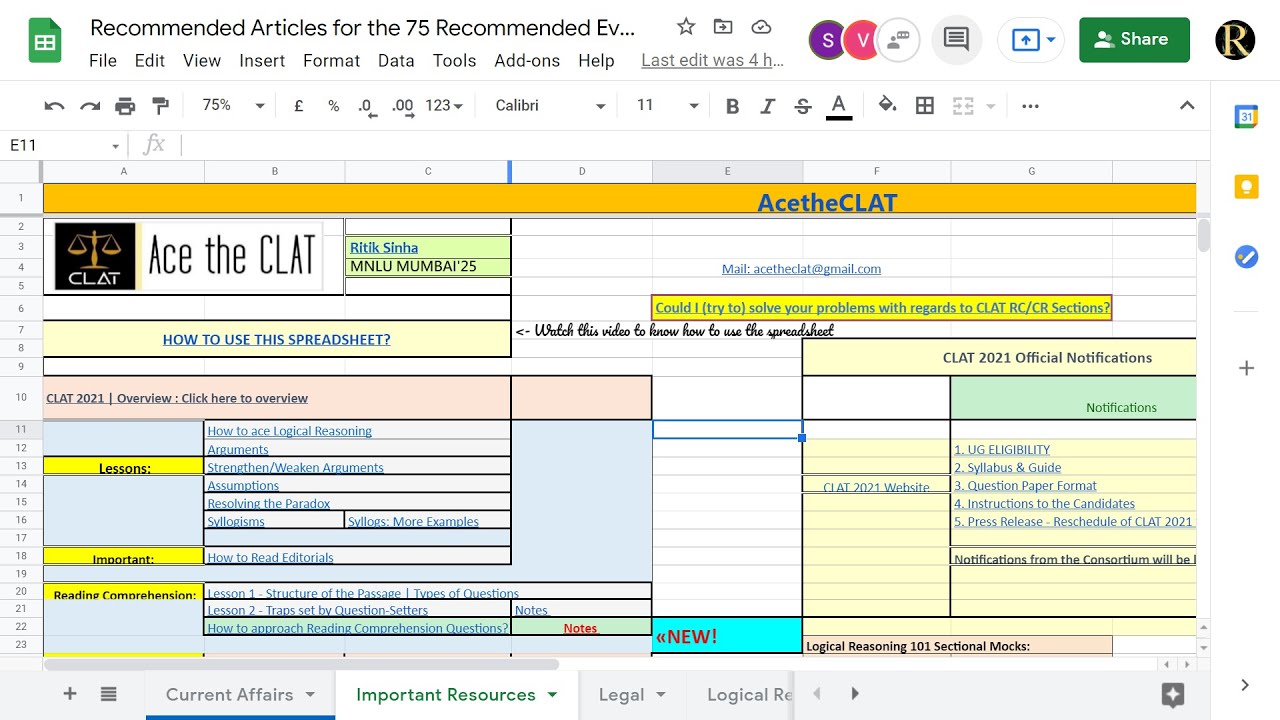This screenshot has height=720, width=1280.
Task: Click the horizontal scrollbar
Action: point(301,664)
